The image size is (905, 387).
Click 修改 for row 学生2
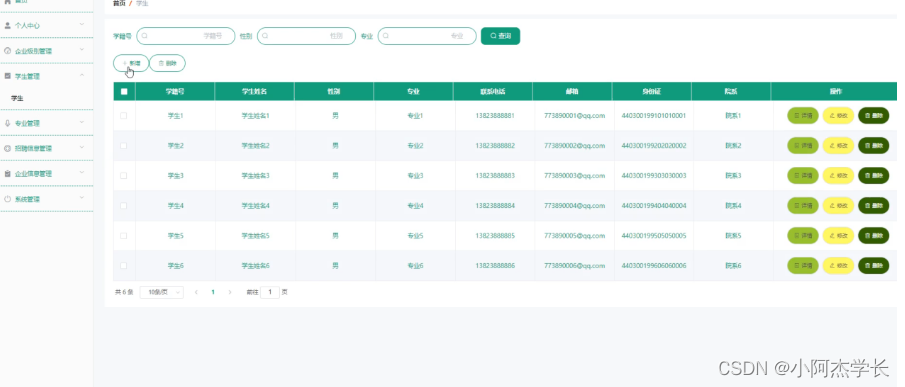click(x=838, y=145)
